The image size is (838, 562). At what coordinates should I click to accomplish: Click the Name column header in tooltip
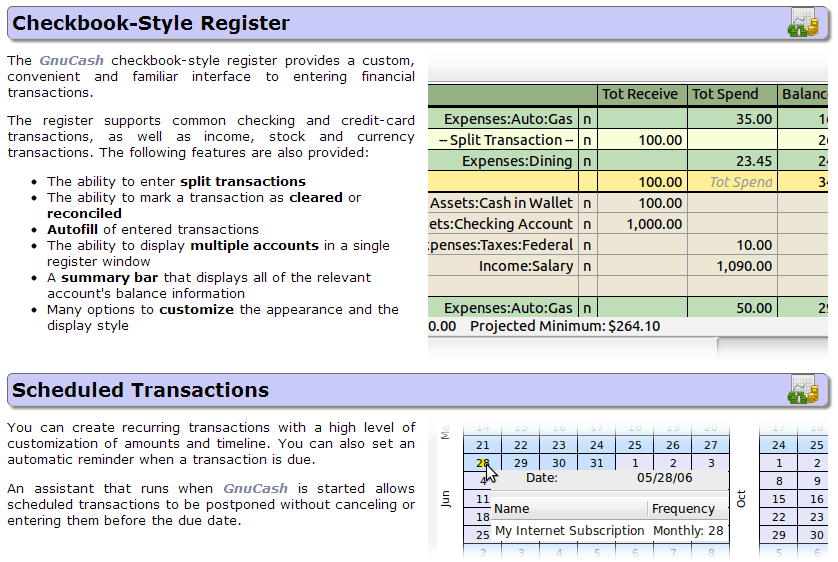point(569,509)
